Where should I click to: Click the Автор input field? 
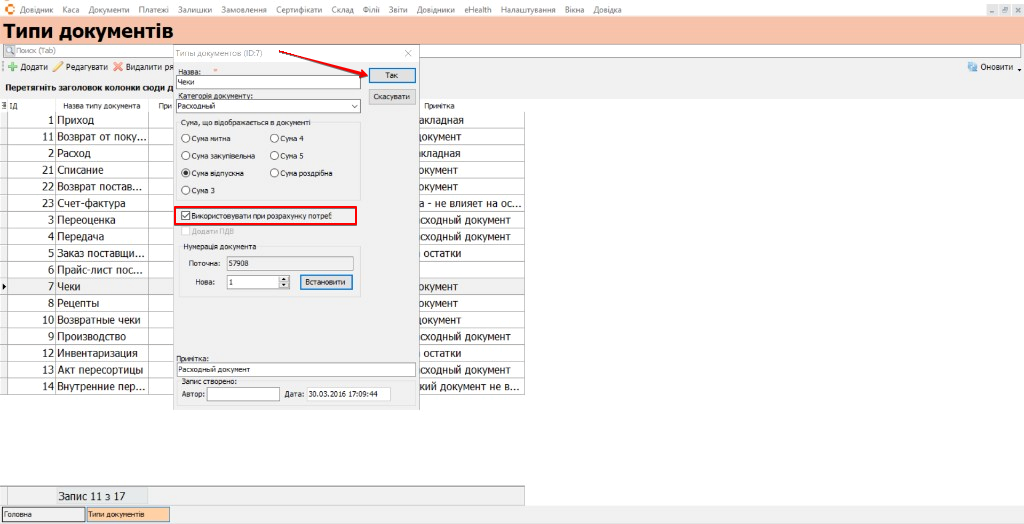[243, 394]
